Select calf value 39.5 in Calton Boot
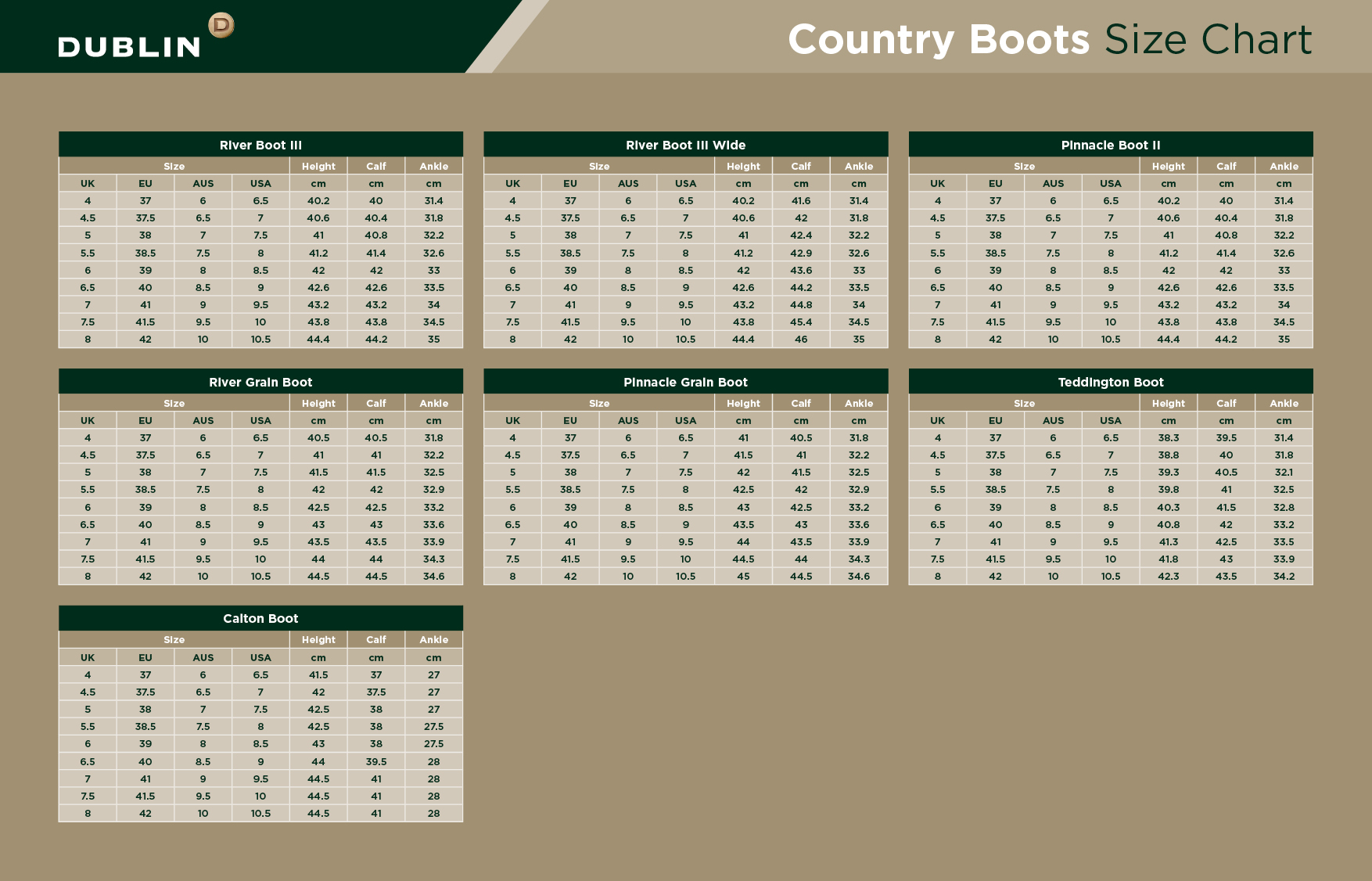 [x=376, y=761]
